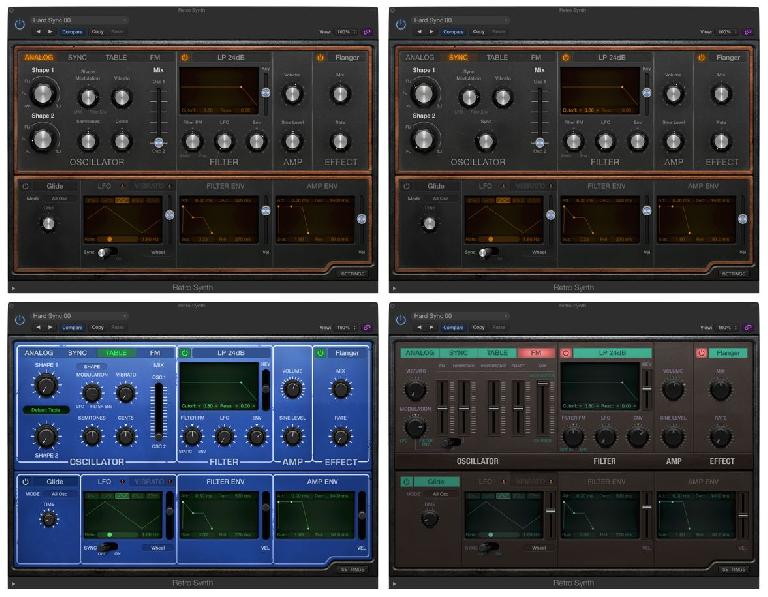
Task: Toggle the red Flanger power button in the brown window
Action: 701,353
